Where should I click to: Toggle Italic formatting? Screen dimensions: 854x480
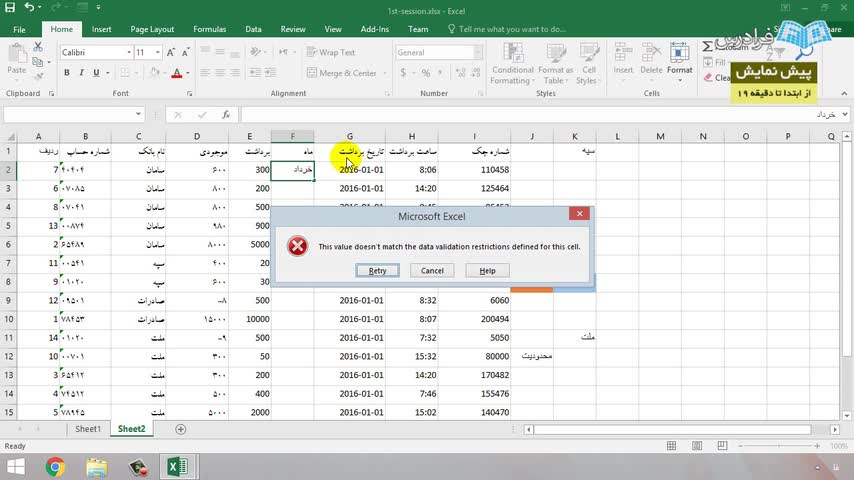[81, 72]
